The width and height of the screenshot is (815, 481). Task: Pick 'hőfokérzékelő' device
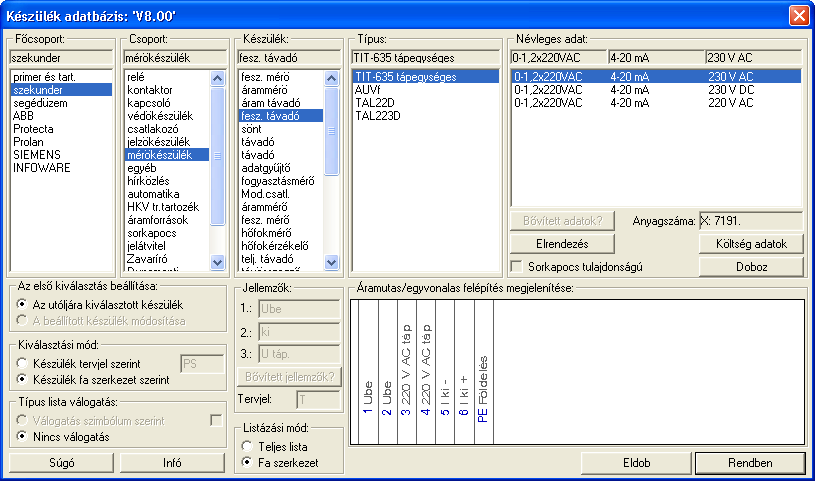(x=281, y=246)
